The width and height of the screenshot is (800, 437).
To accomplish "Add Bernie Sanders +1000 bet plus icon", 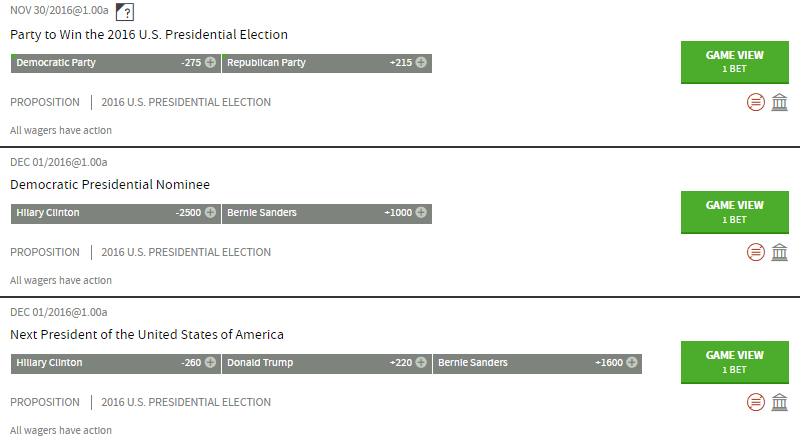I will (x=421, y=212).
